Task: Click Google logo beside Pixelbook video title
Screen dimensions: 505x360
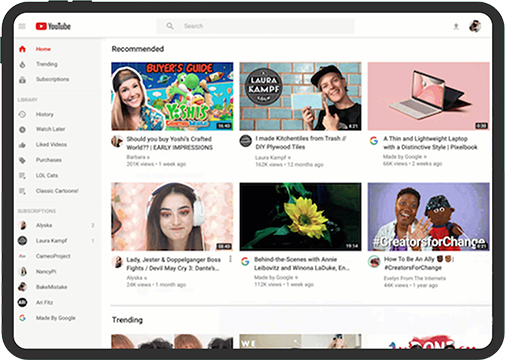Action: pyautogui.click(x=374, y=141)
